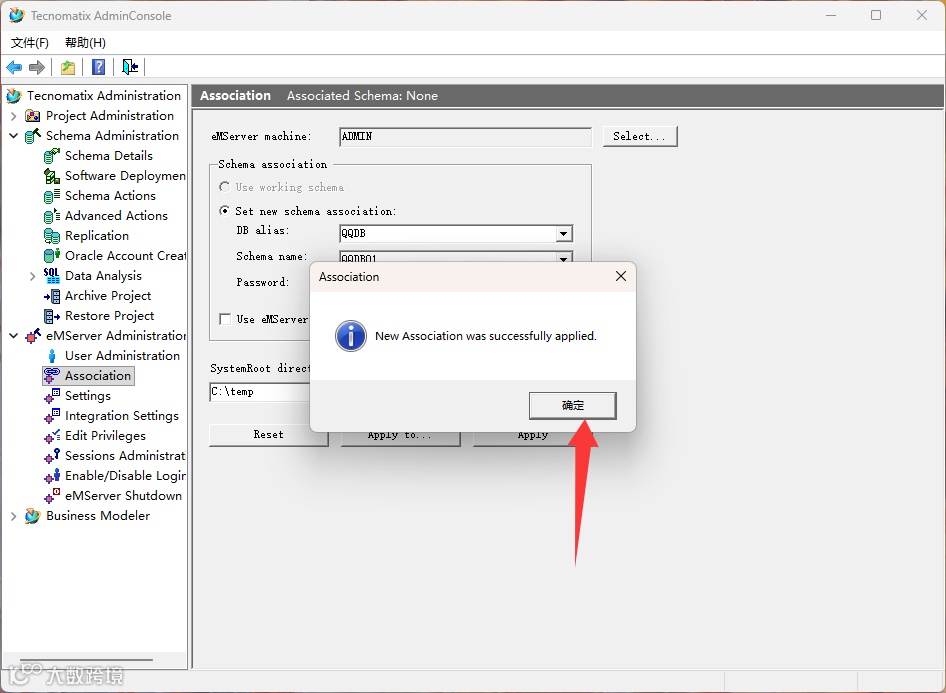
Task: Click the tree panel horizontal scrollbar
Action: point(86,660)
